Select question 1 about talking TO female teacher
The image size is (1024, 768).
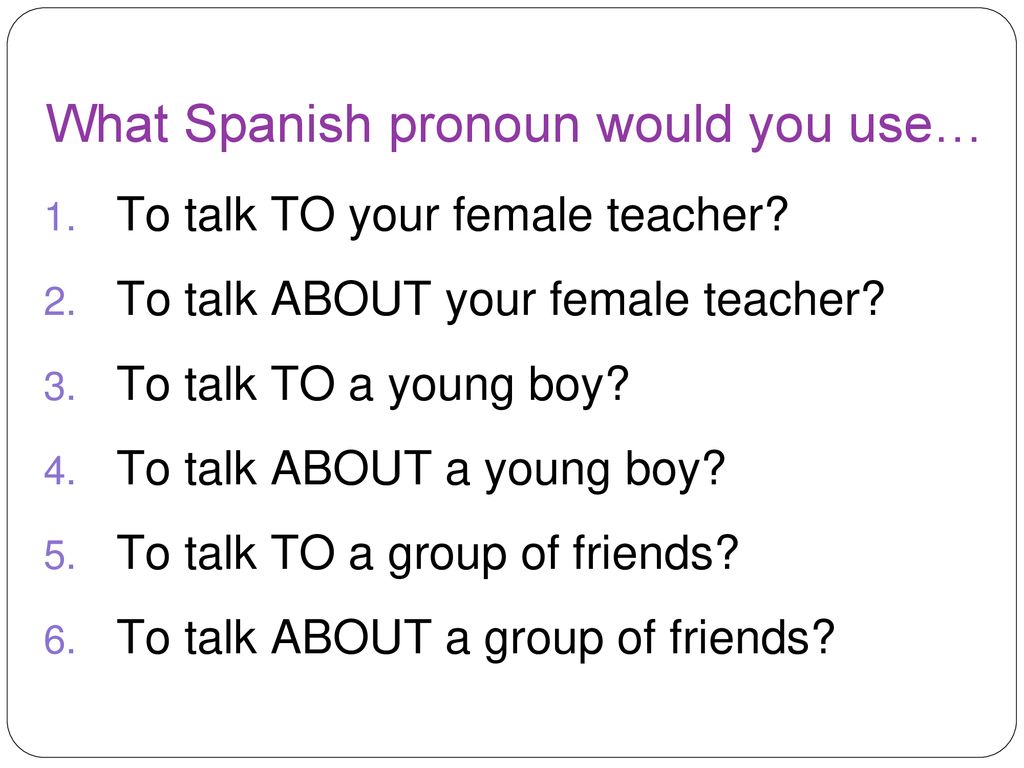click(x=452, y=216)
